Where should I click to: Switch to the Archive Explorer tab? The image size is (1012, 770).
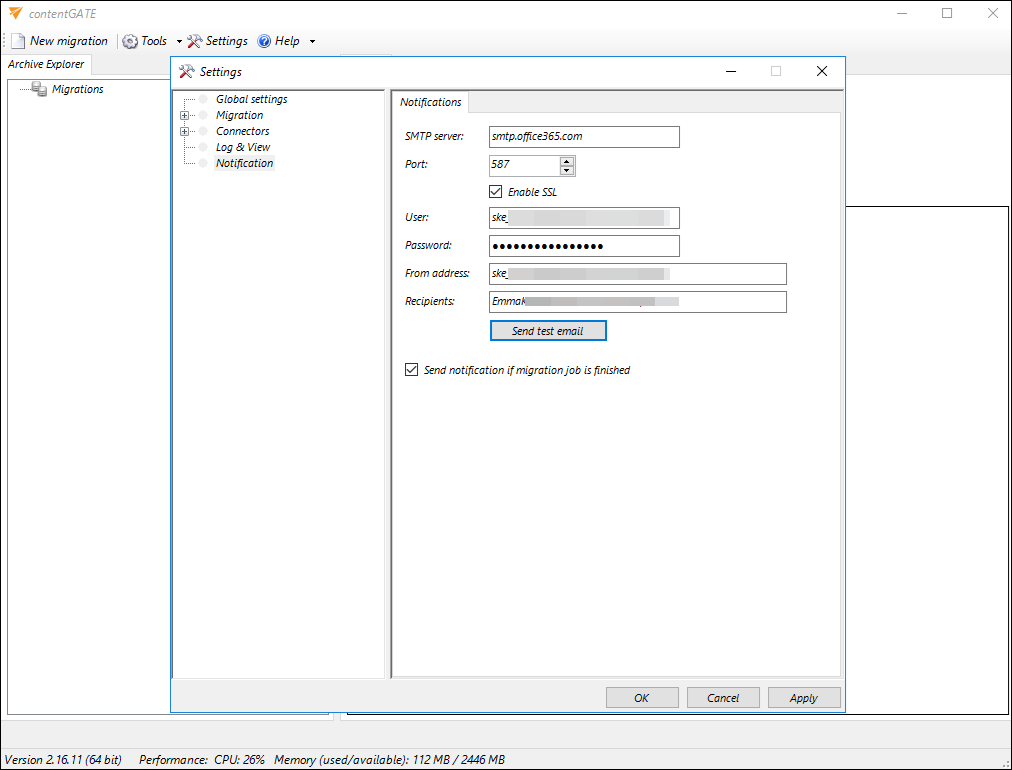tap(47, 64)
